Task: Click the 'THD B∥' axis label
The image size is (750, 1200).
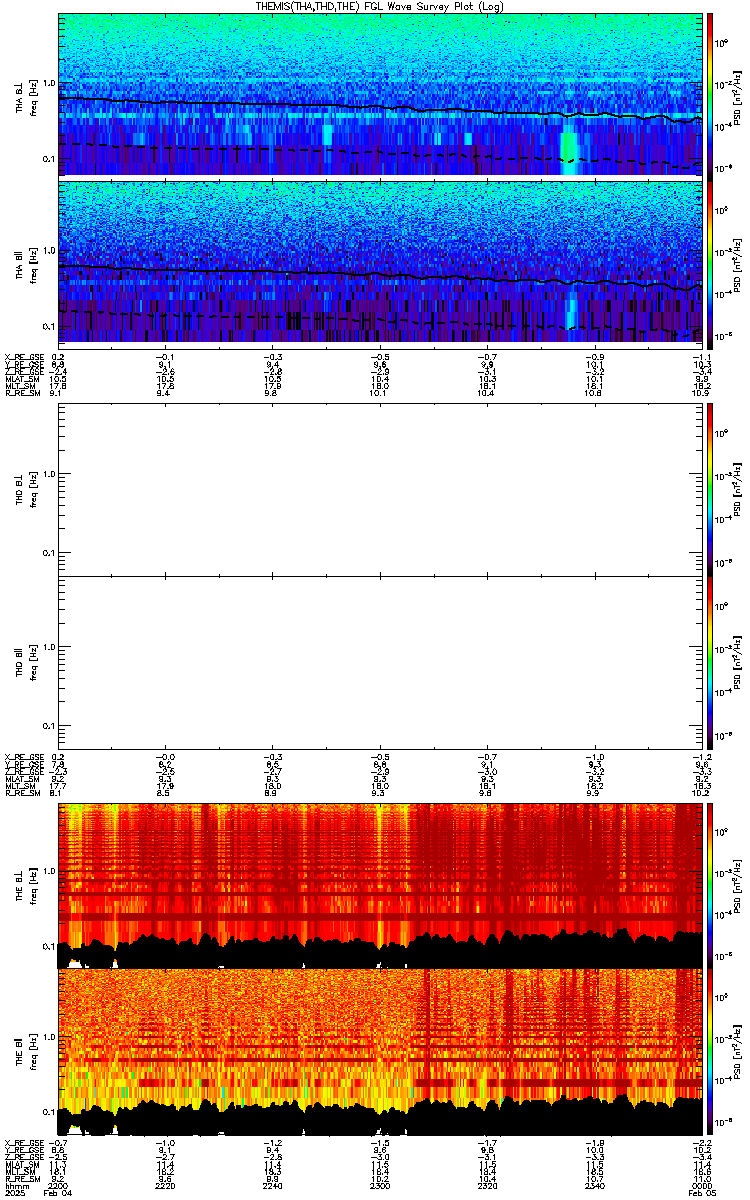Action: pos(21,662)
